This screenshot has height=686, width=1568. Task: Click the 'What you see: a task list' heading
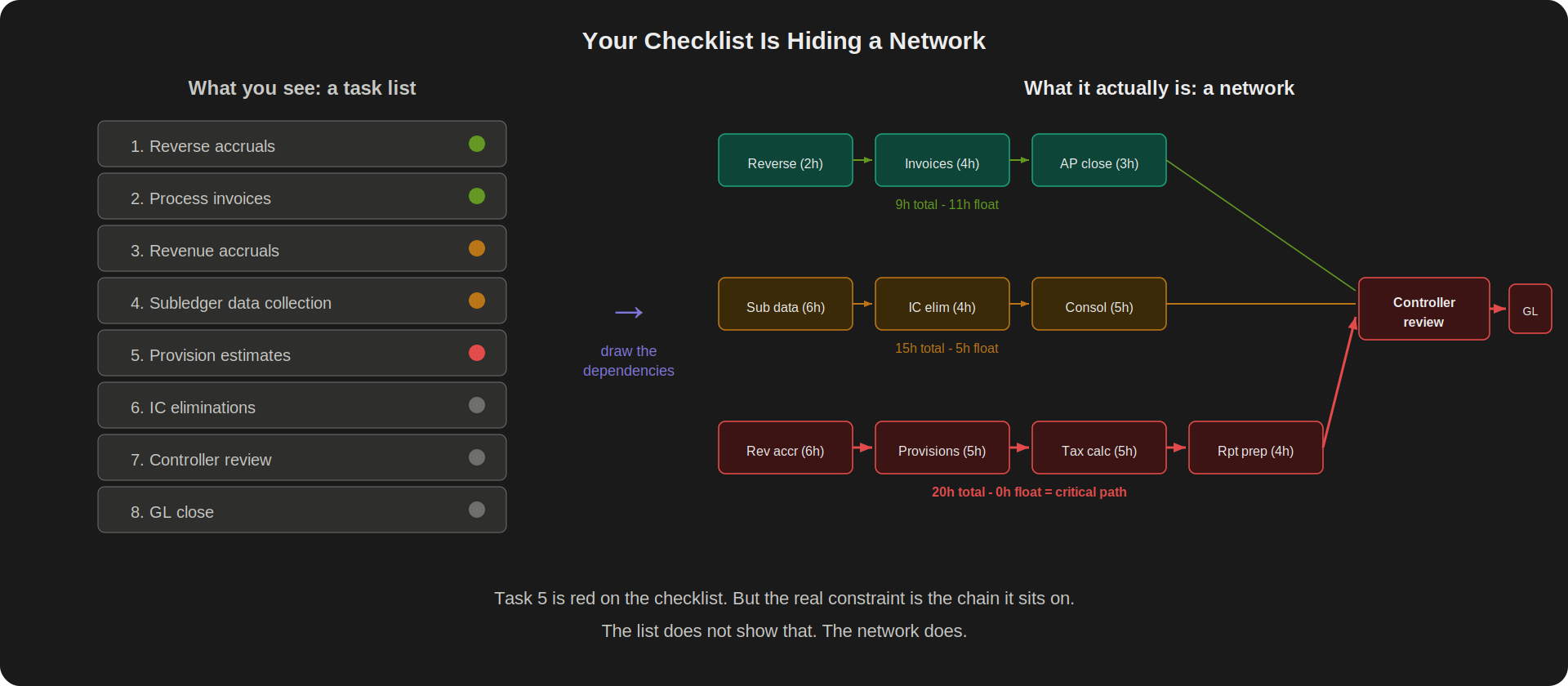[302, 88]
